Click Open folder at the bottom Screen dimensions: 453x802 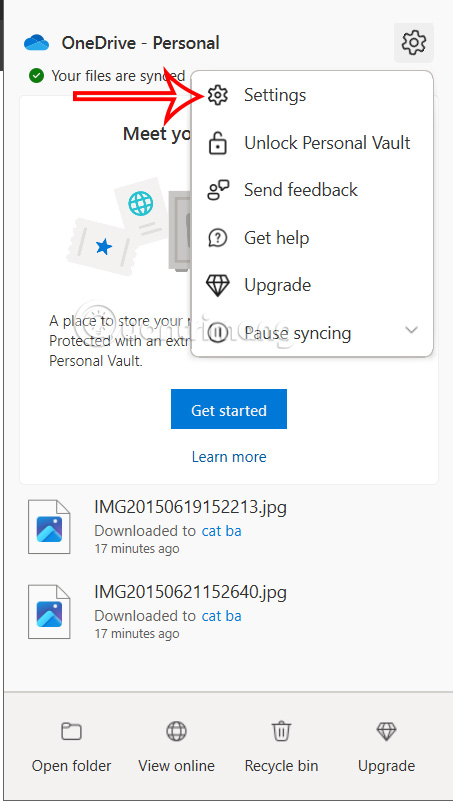71,747
